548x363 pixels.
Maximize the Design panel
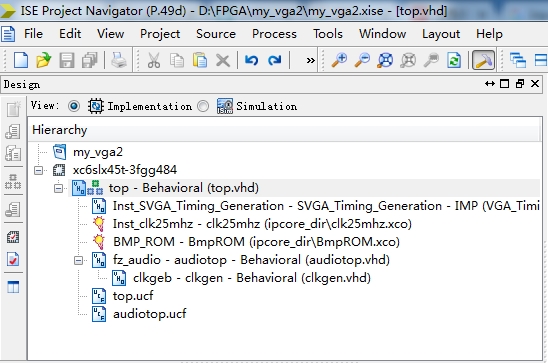[504, 84]
